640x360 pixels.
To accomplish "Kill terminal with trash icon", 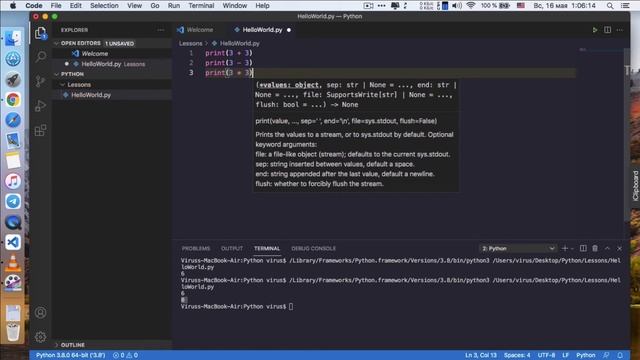I will point(595,248).
